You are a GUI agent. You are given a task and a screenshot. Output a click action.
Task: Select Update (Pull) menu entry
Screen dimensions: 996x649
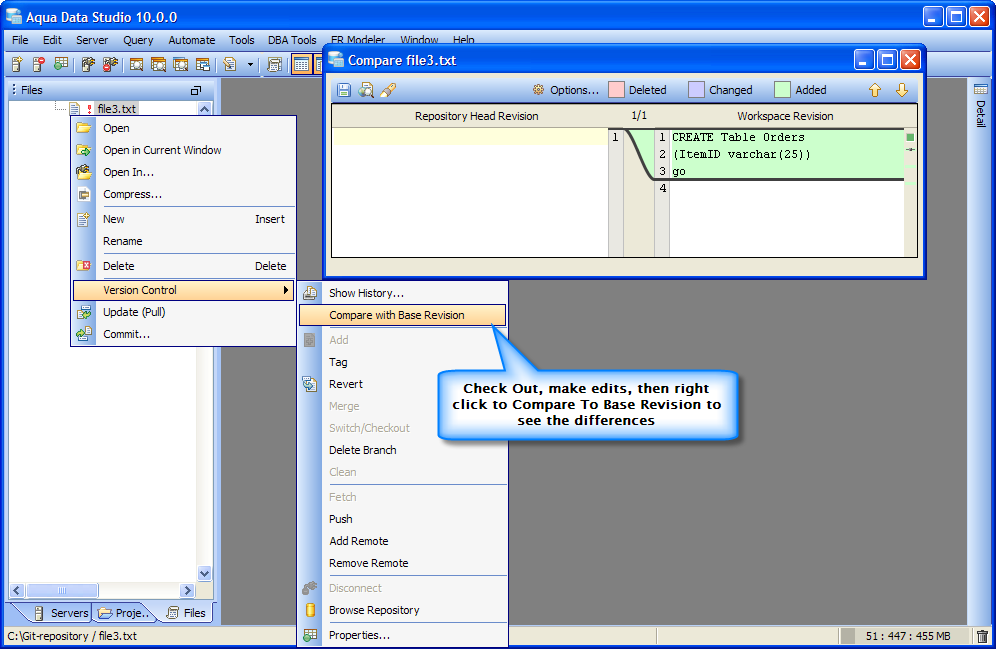pyautogui.click(x=184, y=312)
